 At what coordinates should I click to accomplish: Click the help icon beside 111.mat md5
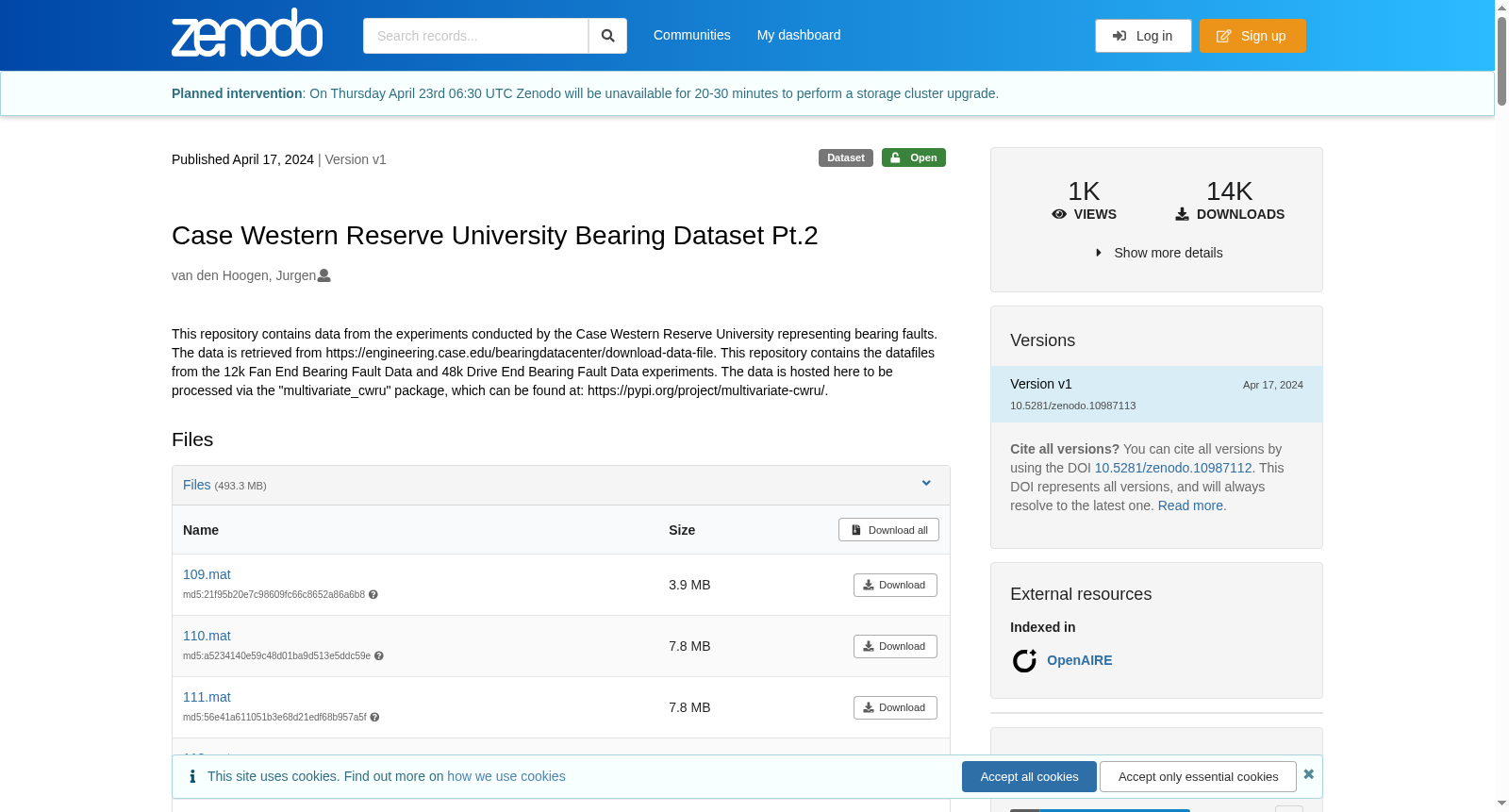[x=374, y=718]
